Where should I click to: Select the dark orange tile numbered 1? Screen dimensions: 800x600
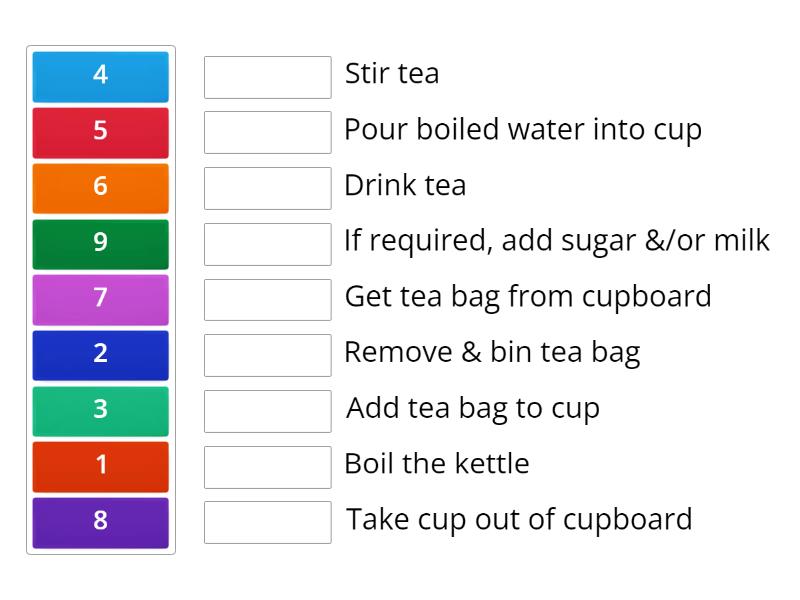(100, 466)
